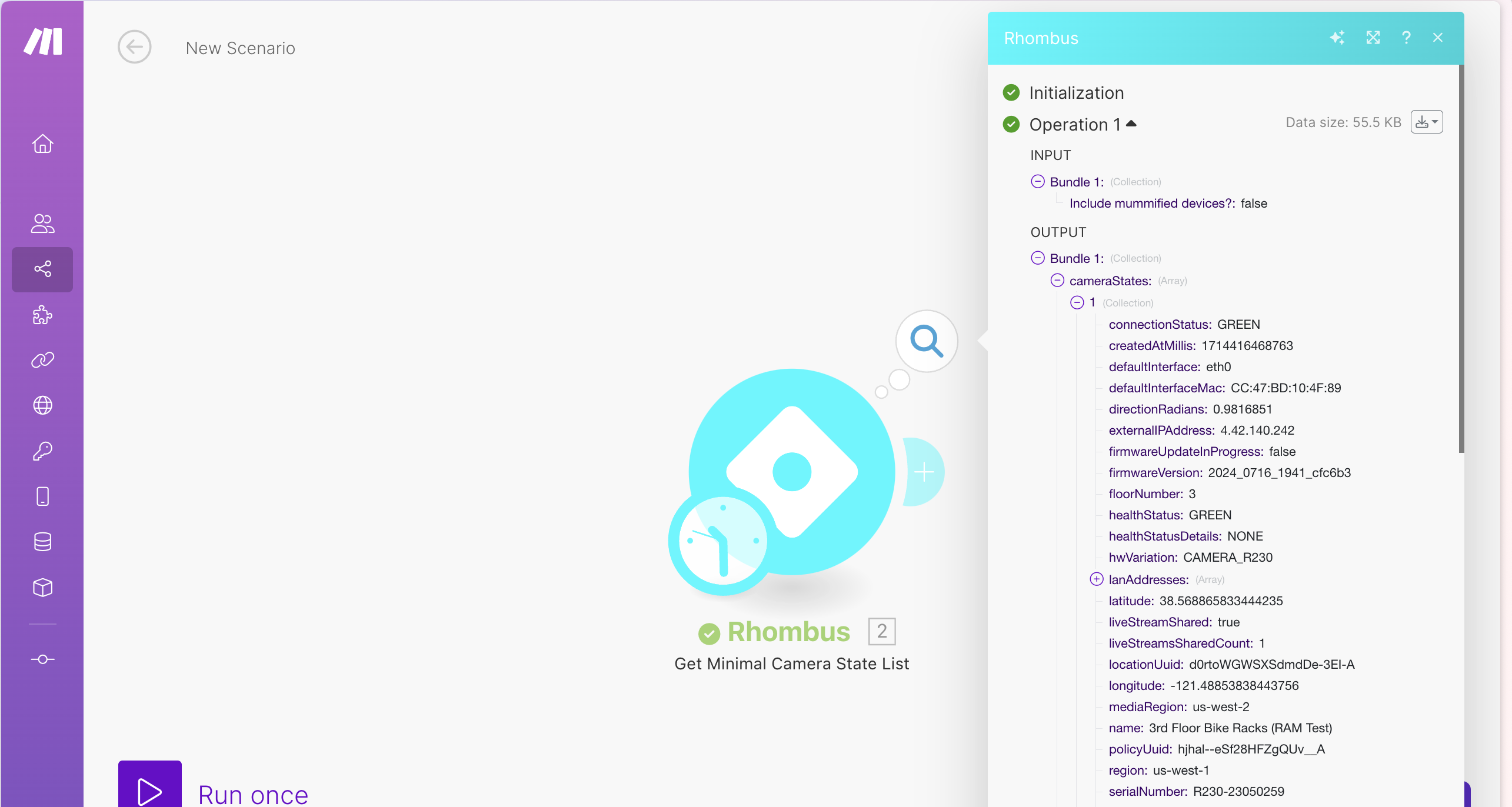
Task: Select locationUuid row
Action: pos(1231,665)
